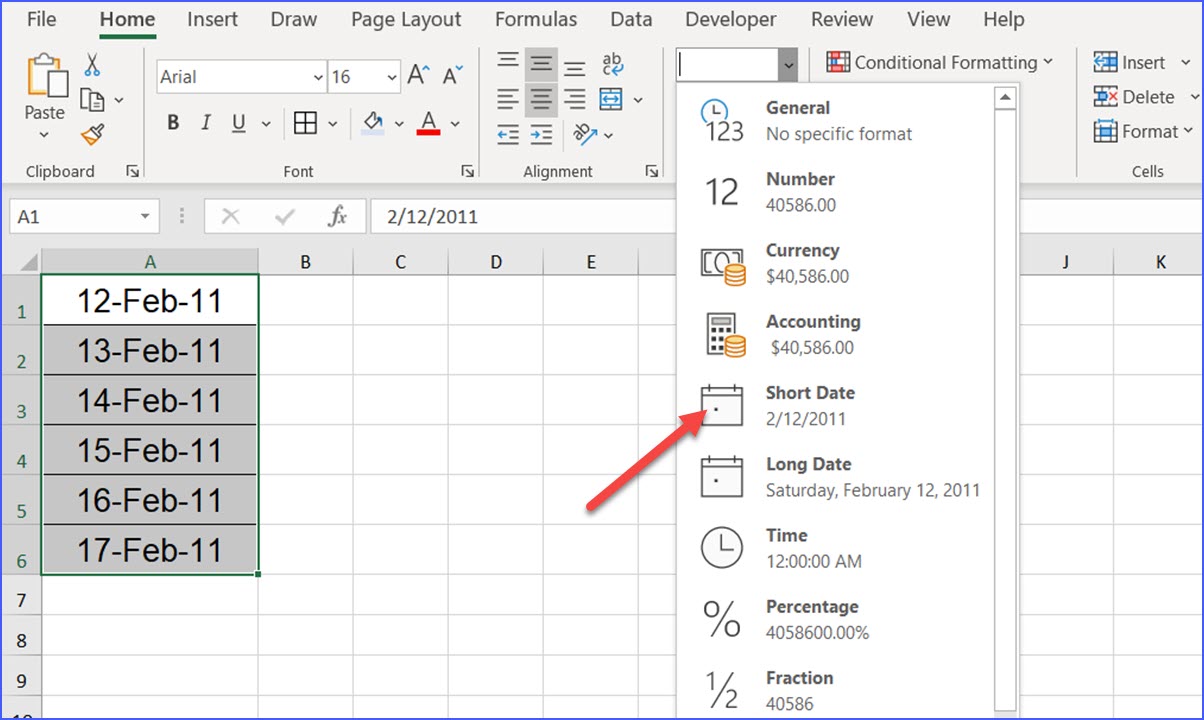1204x720 pixels.
Task: Choose the Number format option
Action: (x=836, y=191)
